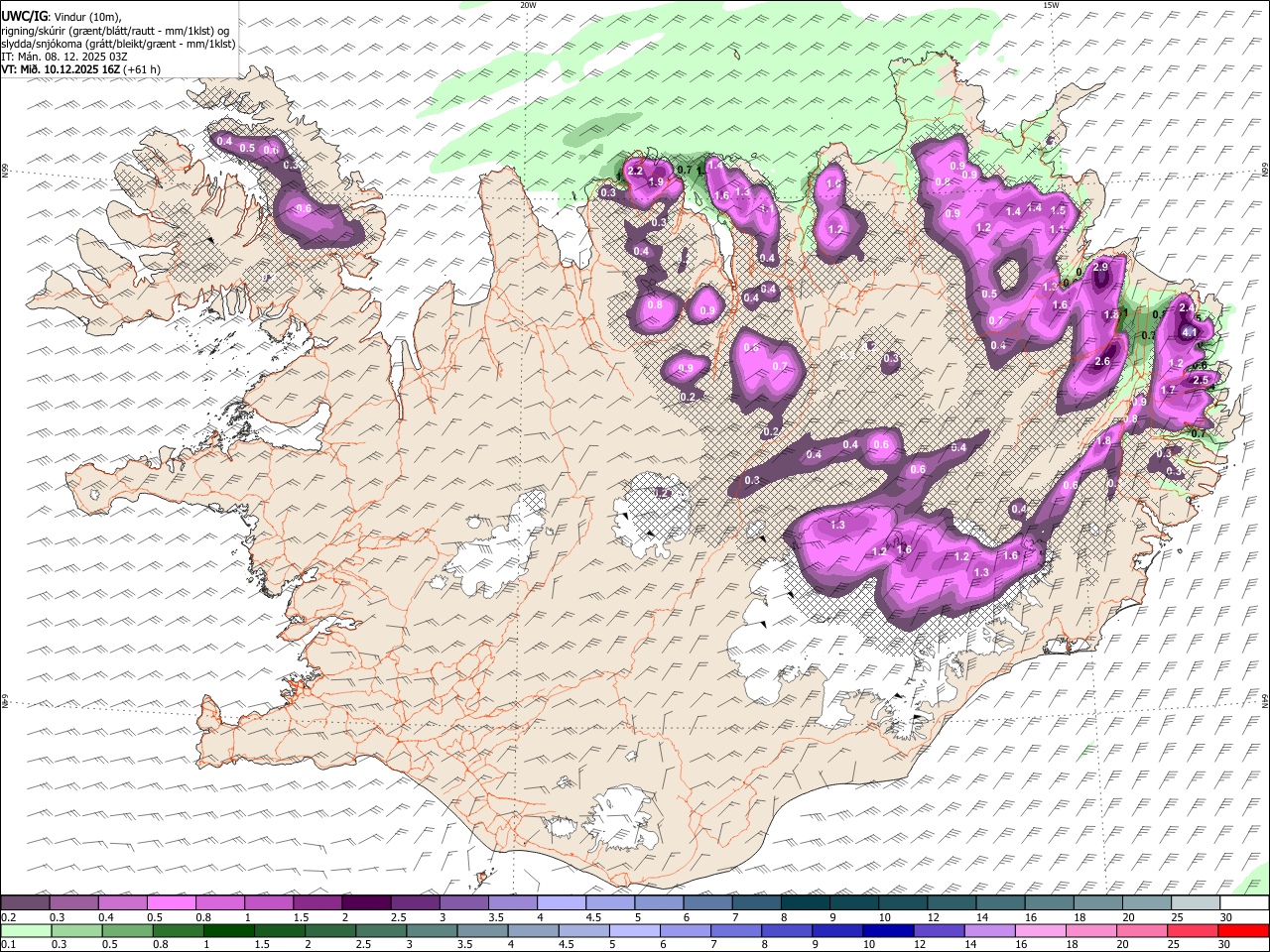Select the Vindur (10m) header text
This screenshot has height=952, width=1270.
[x=85, y=17]
